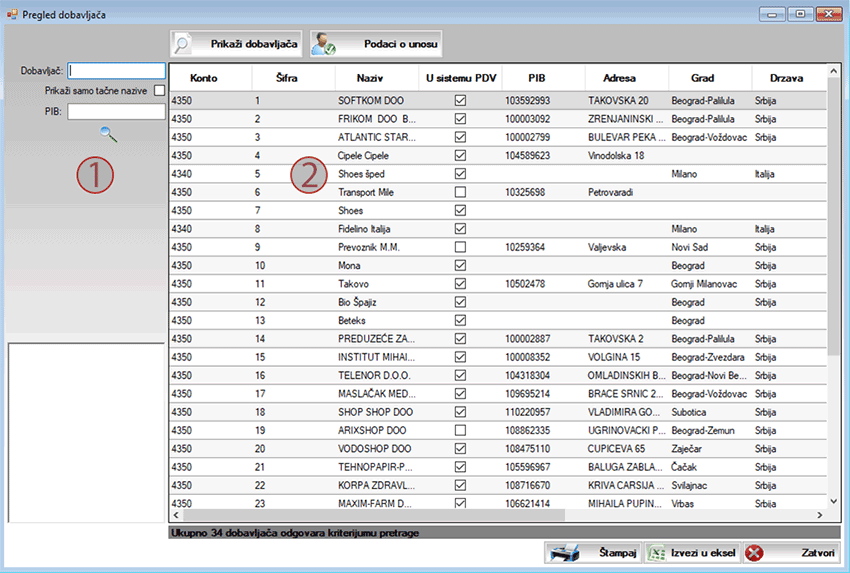Image resolution: width=850 pixels, height=573 pixels.
Task: Click the KORPA ZDRAVL... cell
Action: click(377, 485)
